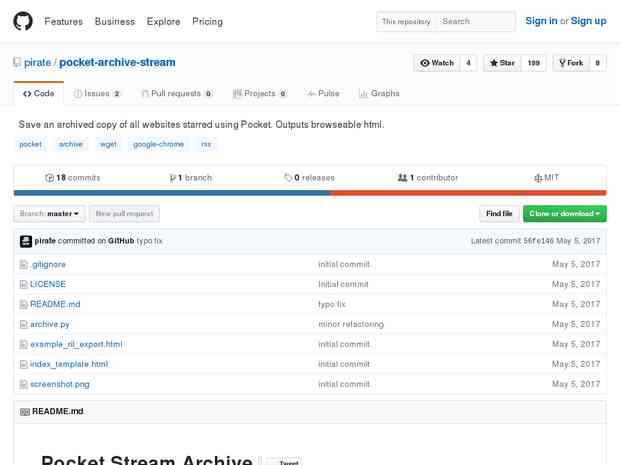Open the Pull requests tab
This screenshot has height=465, width=620.
tap(177, 94)
